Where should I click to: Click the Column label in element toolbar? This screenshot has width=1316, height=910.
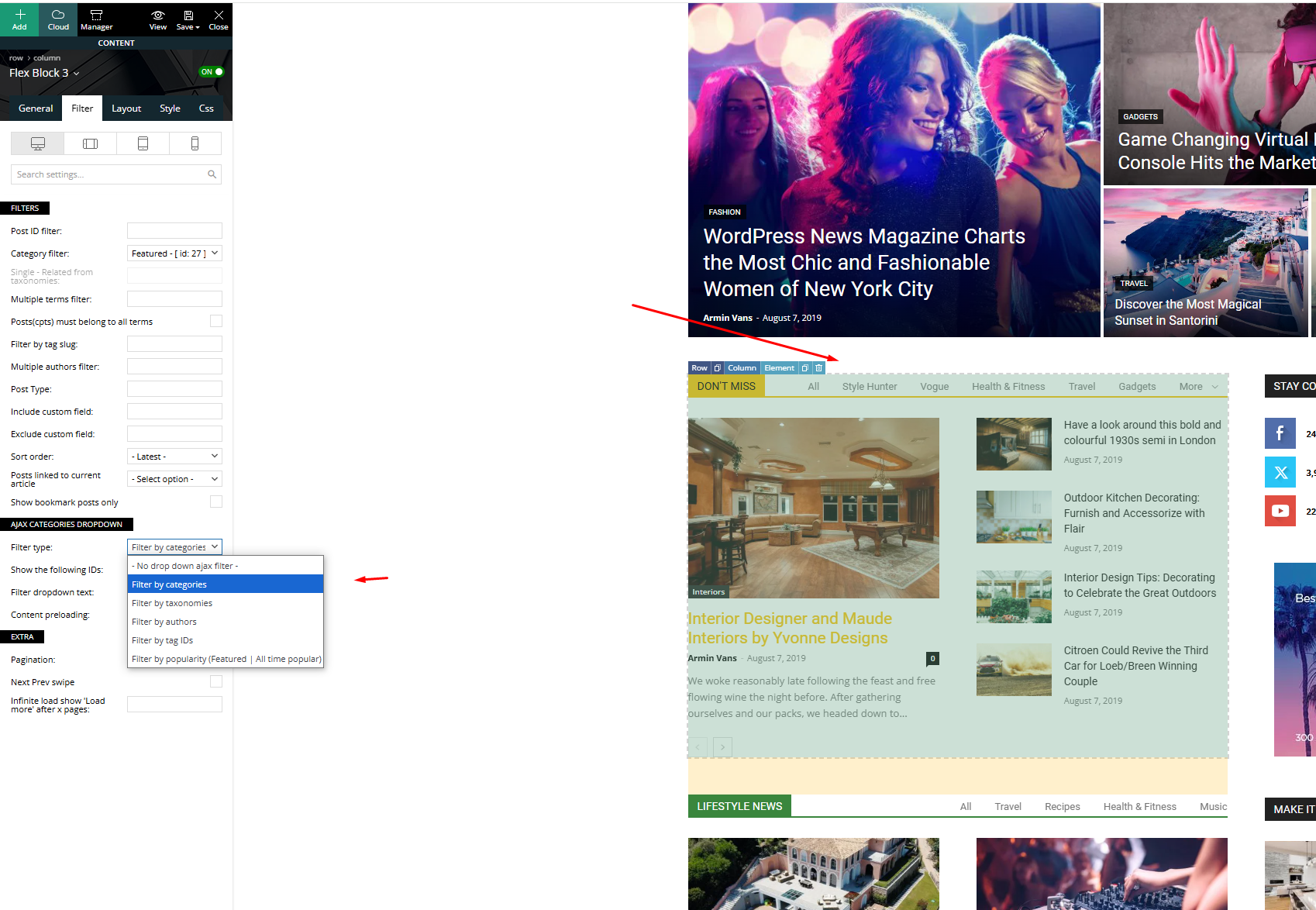[742, 368]
